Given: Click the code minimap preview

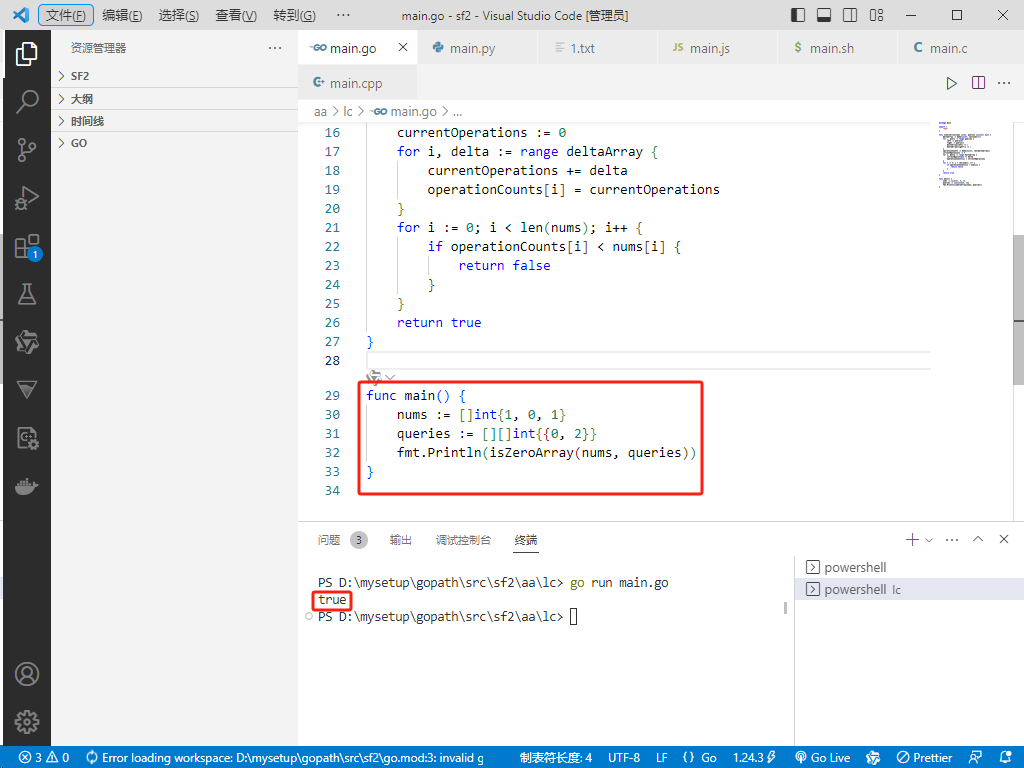Looking at the screenshot, I should (965, 155).
